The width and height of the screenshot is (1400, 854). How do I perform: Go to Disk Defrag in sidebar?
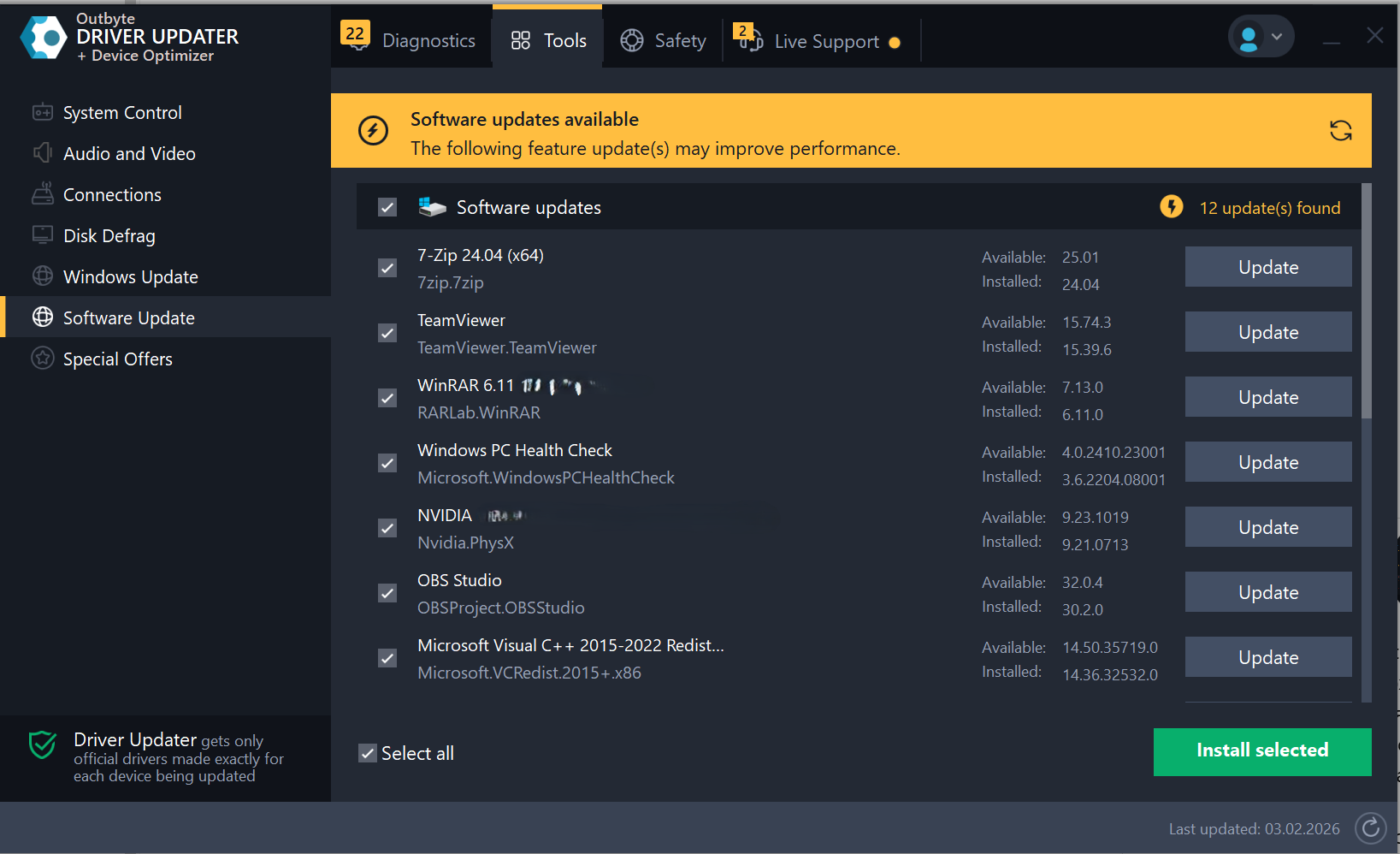(109, 236)
